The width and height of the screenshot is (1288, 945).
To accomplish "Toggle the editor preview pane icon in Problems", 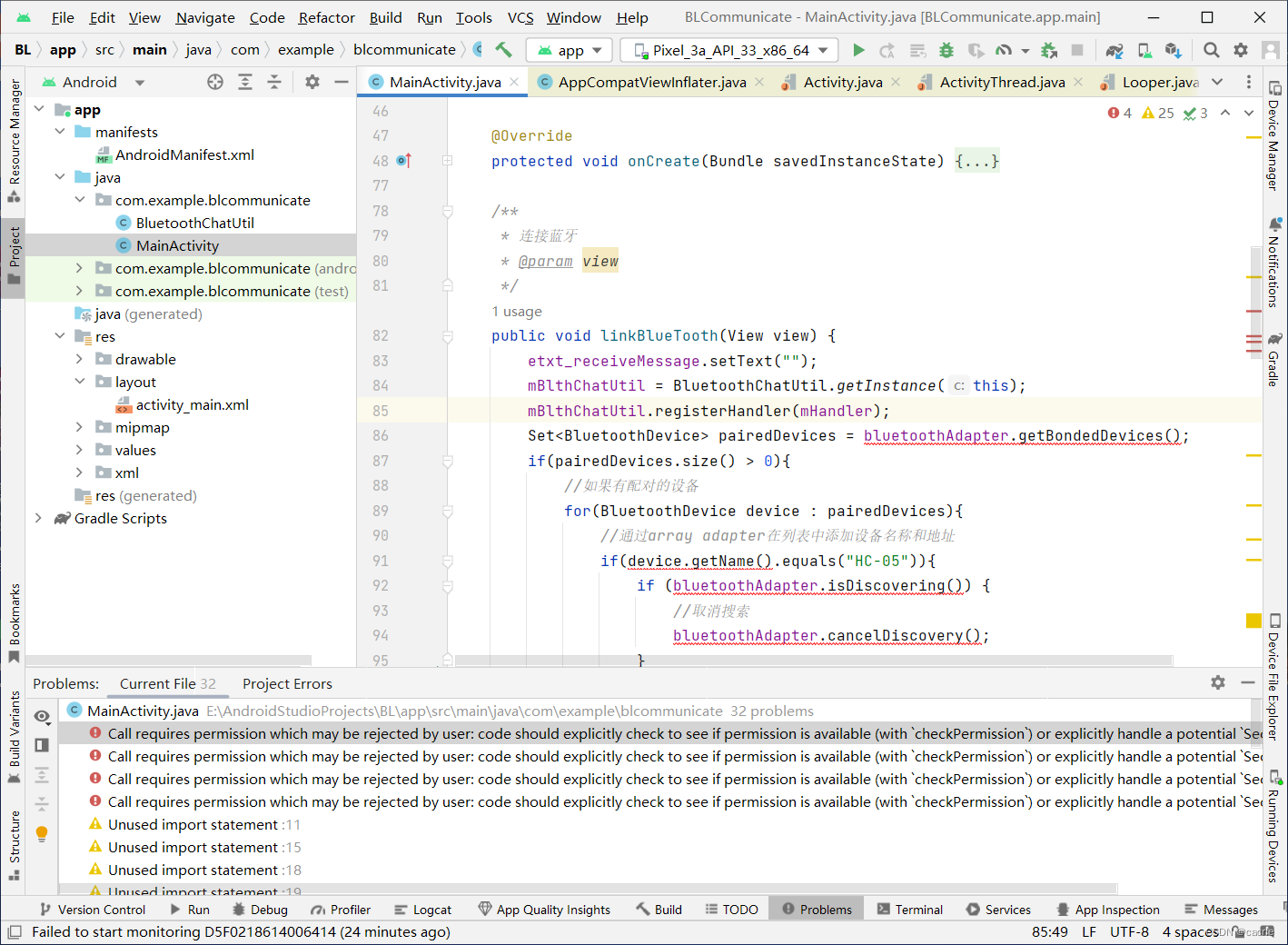I will [42, 745].
